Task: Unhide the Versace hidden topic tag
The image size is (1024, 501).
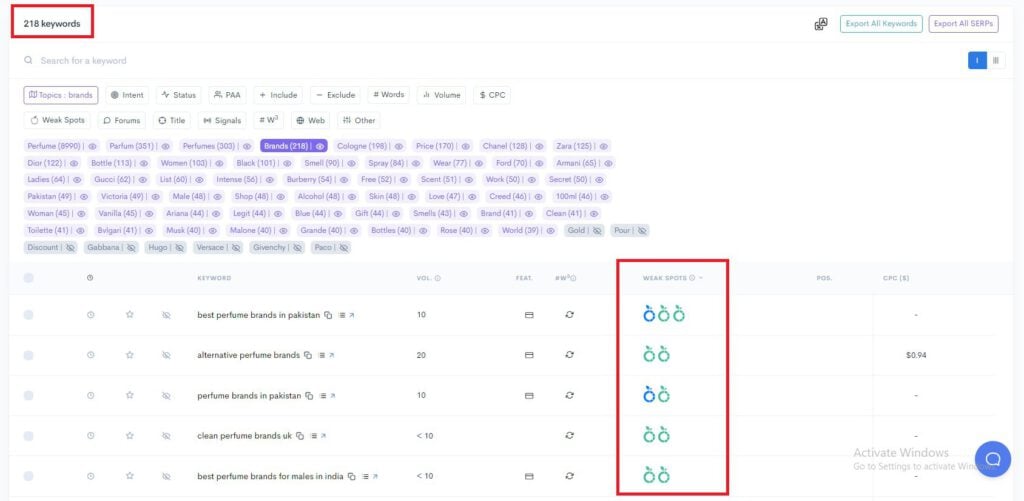Action: pos(236,248)
